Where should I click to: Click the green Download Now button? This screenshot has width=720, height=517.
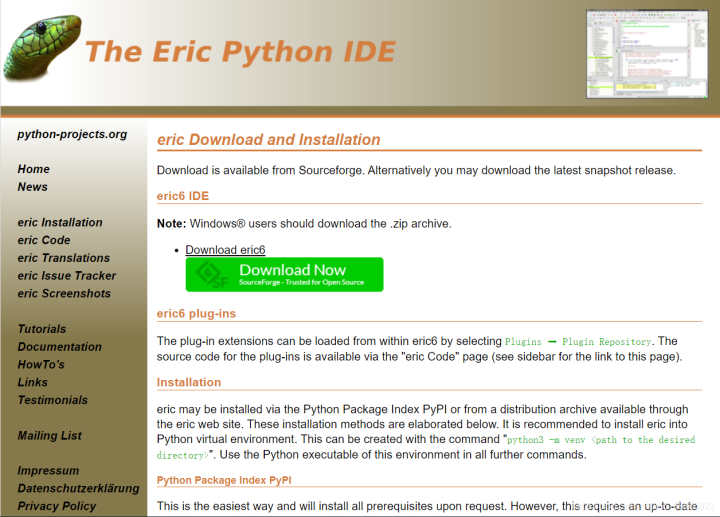point(284,275)
